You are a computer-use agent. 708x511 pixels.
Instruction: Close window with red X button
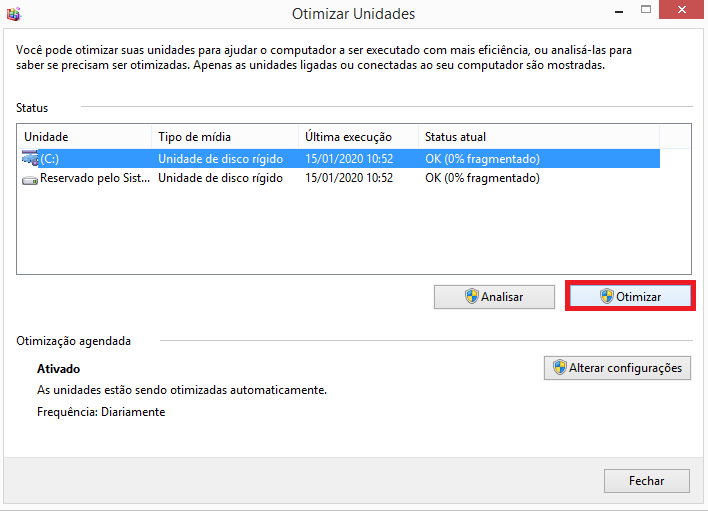(682, 9)
